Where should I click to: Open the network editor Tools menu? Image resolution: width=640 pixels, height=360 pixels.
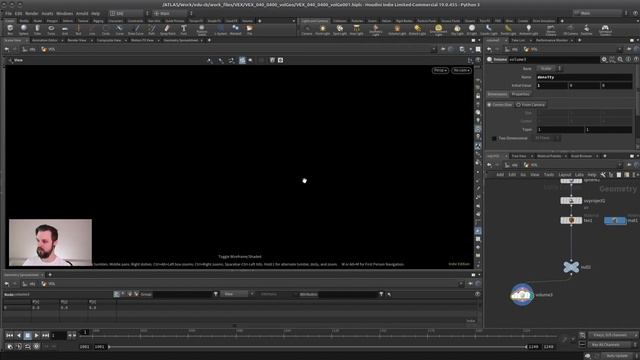549,175
